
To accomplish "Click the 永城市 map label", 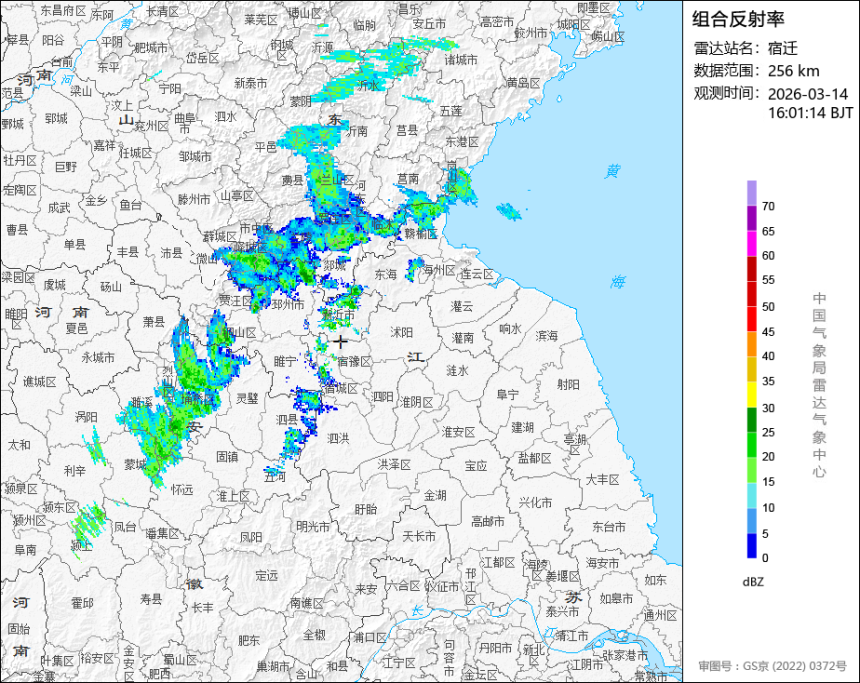I will [98, 357].
